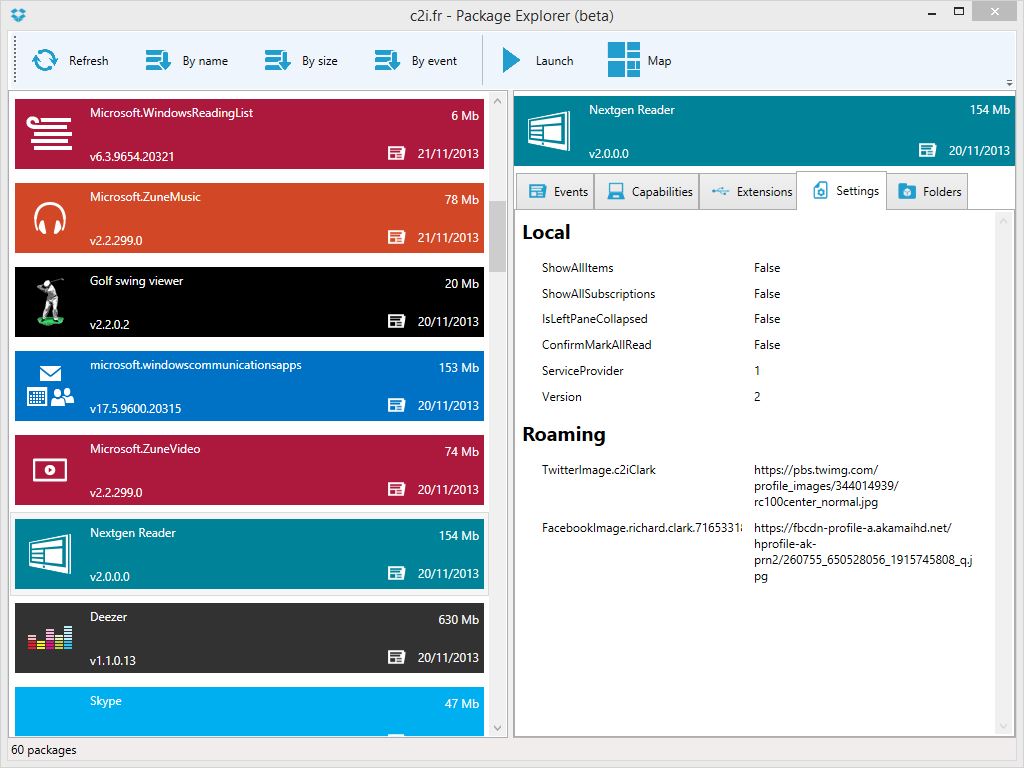This screenshot has height=768, width=1024.
Task: Click the ZuneVideo play-screen icon
Action: click(50, 470)
